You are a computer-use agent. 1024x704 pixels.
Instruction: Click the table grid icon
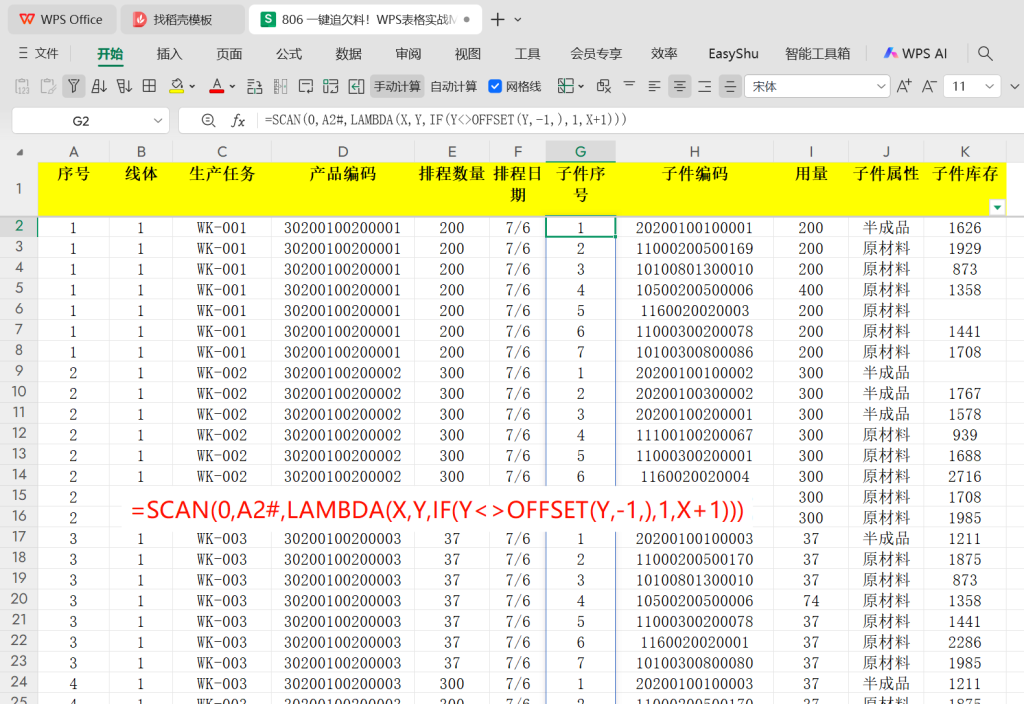pyautogui.click(x=150, y=86)
